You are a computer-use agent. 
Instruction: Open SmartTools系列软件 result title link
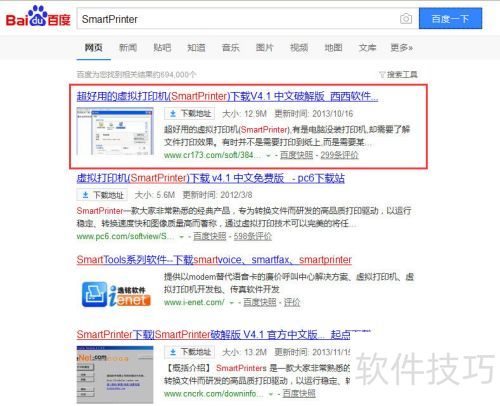click(x=214, y=260)
